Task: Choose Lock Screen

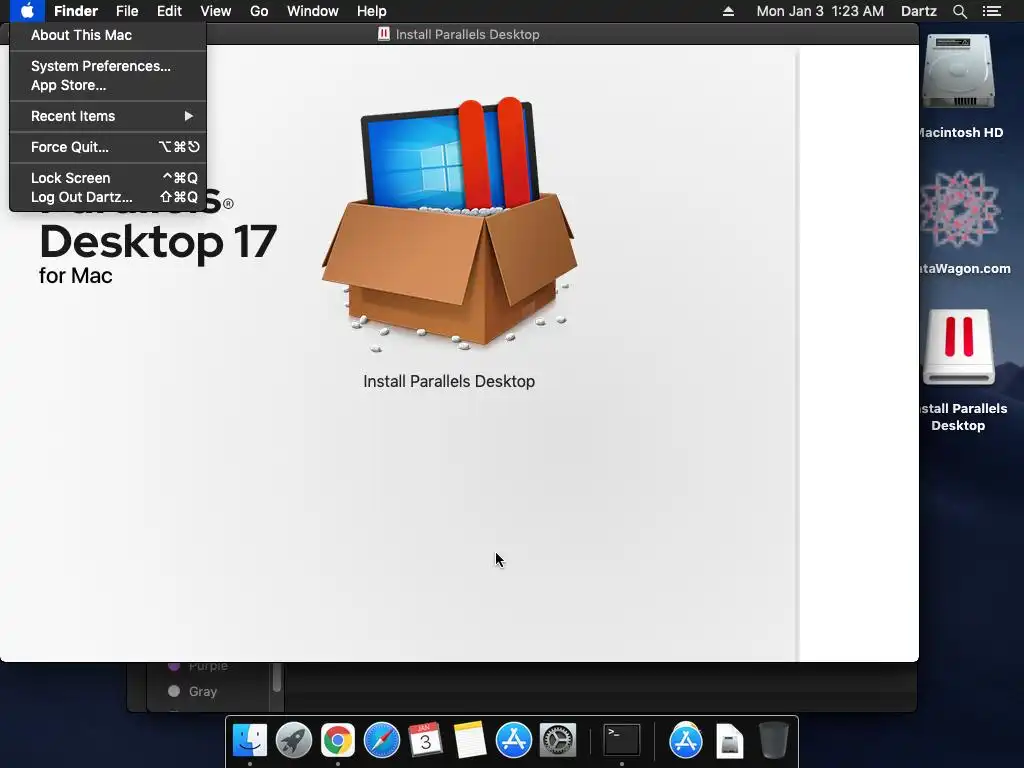Action: [108, 178]
